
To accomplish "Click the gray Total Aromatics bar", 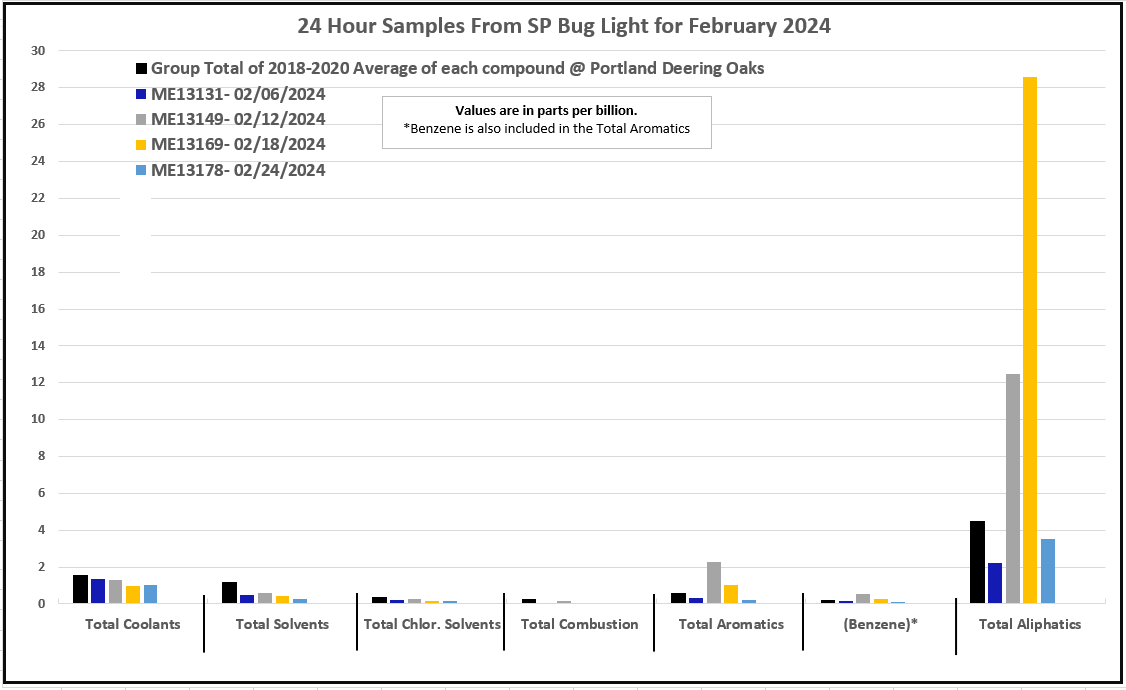I will (x=713, y=582).
